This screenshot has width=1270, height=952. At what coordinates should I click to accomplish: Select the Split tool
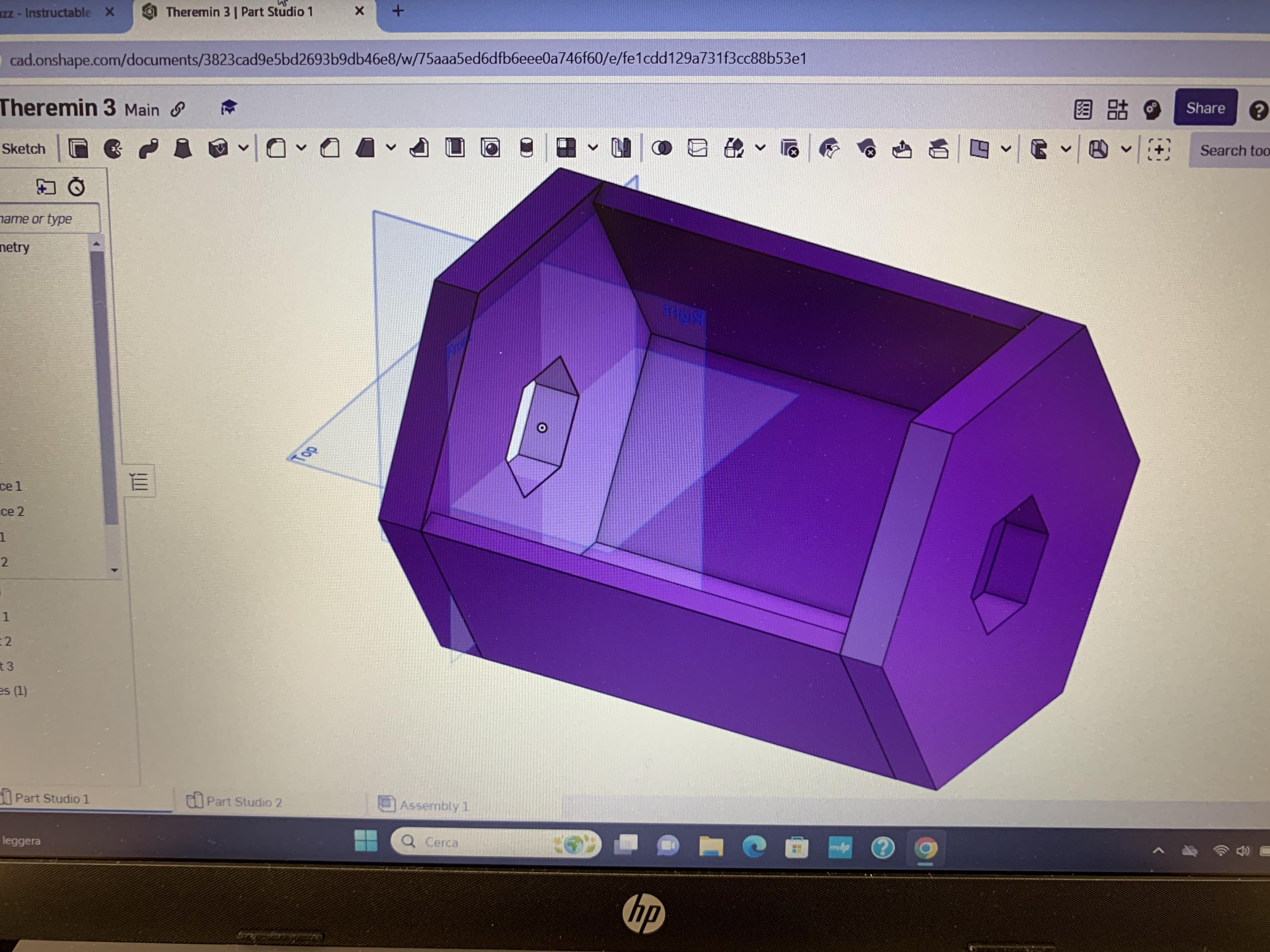pos(697,149)
